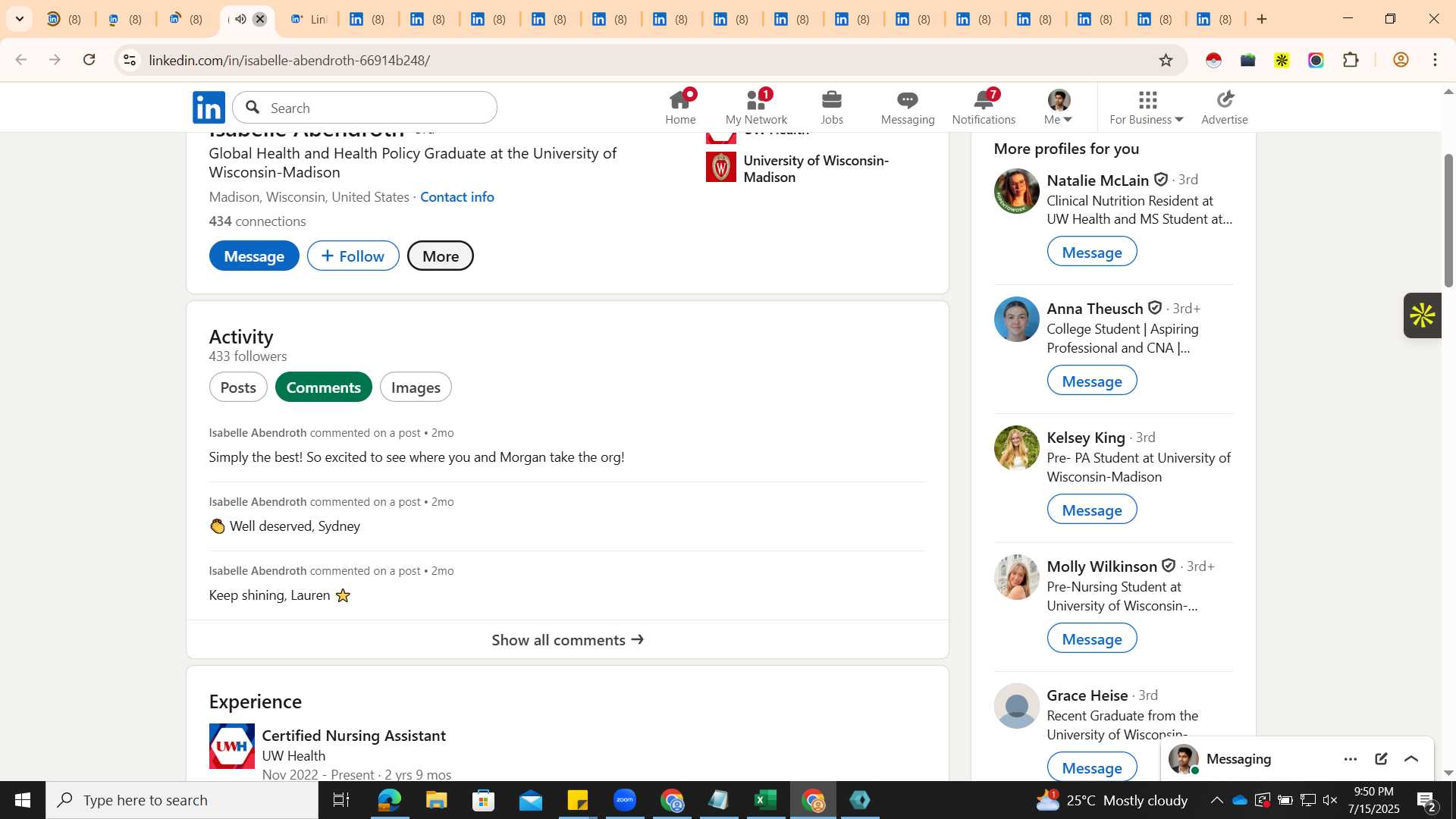Open the Chrome profile avatar icon
The height and width of the screenshot is (819, 1456).
coord(1401,60)
